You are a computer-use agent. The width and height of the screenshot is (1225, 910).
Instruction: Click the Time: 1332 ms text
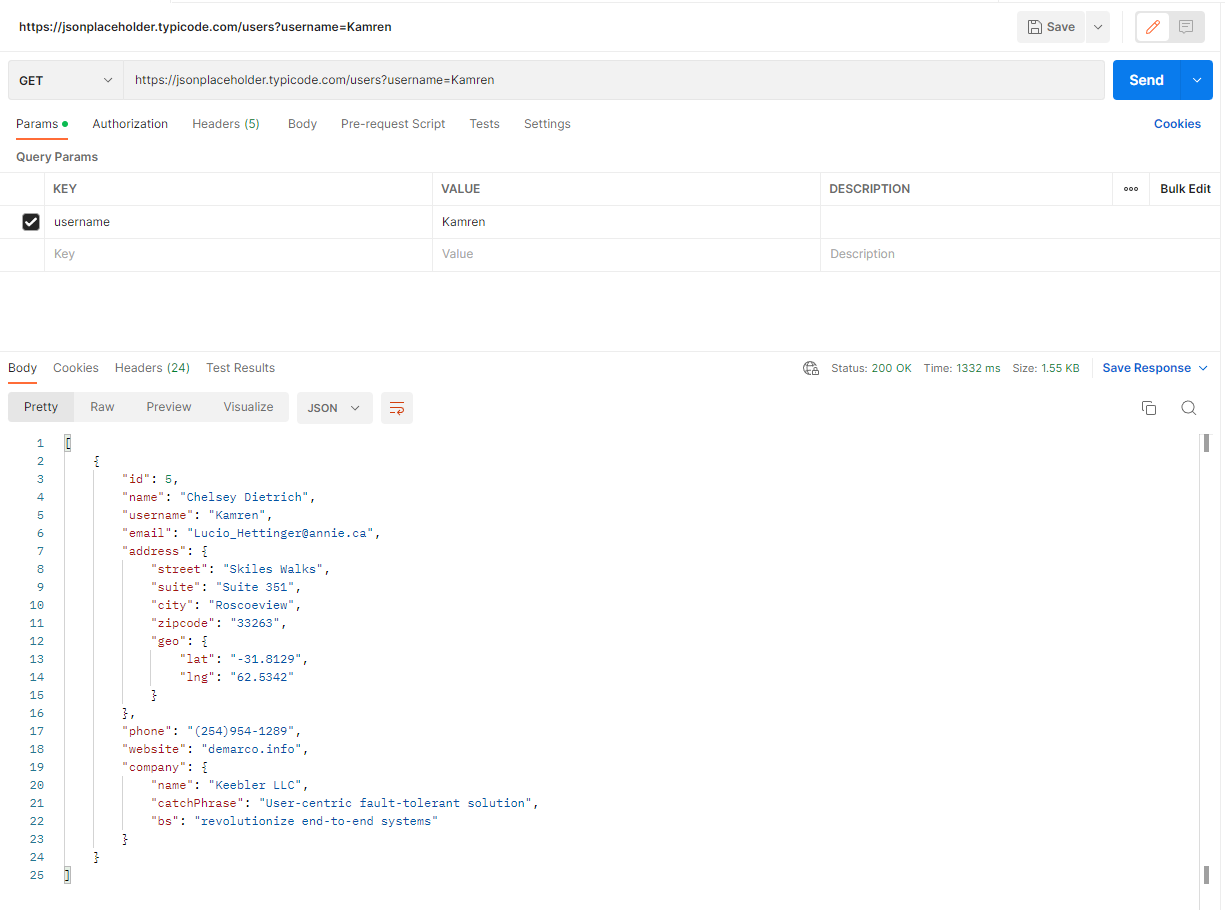[962, 368]
